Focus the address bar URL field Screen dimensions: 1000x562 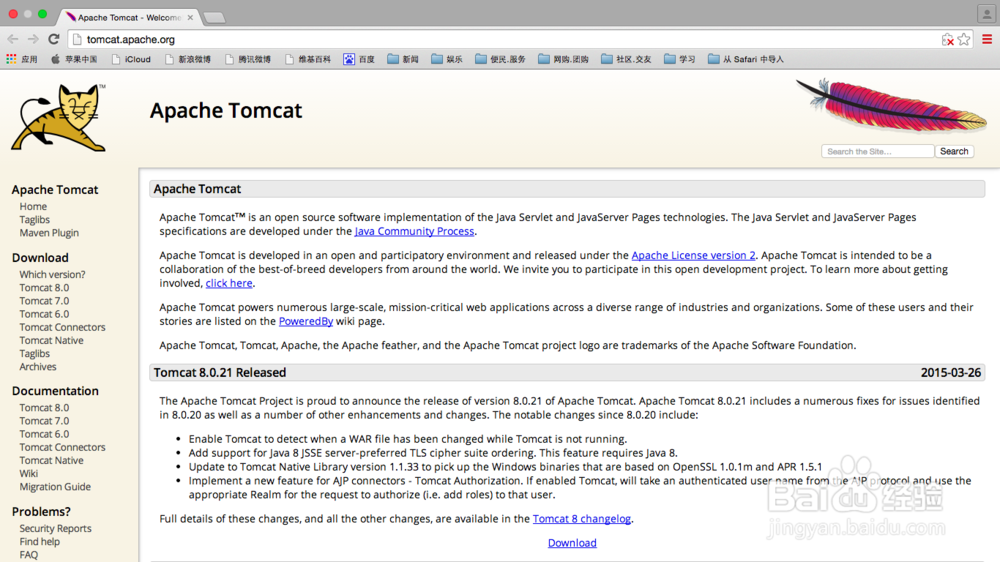coord(504,40)
